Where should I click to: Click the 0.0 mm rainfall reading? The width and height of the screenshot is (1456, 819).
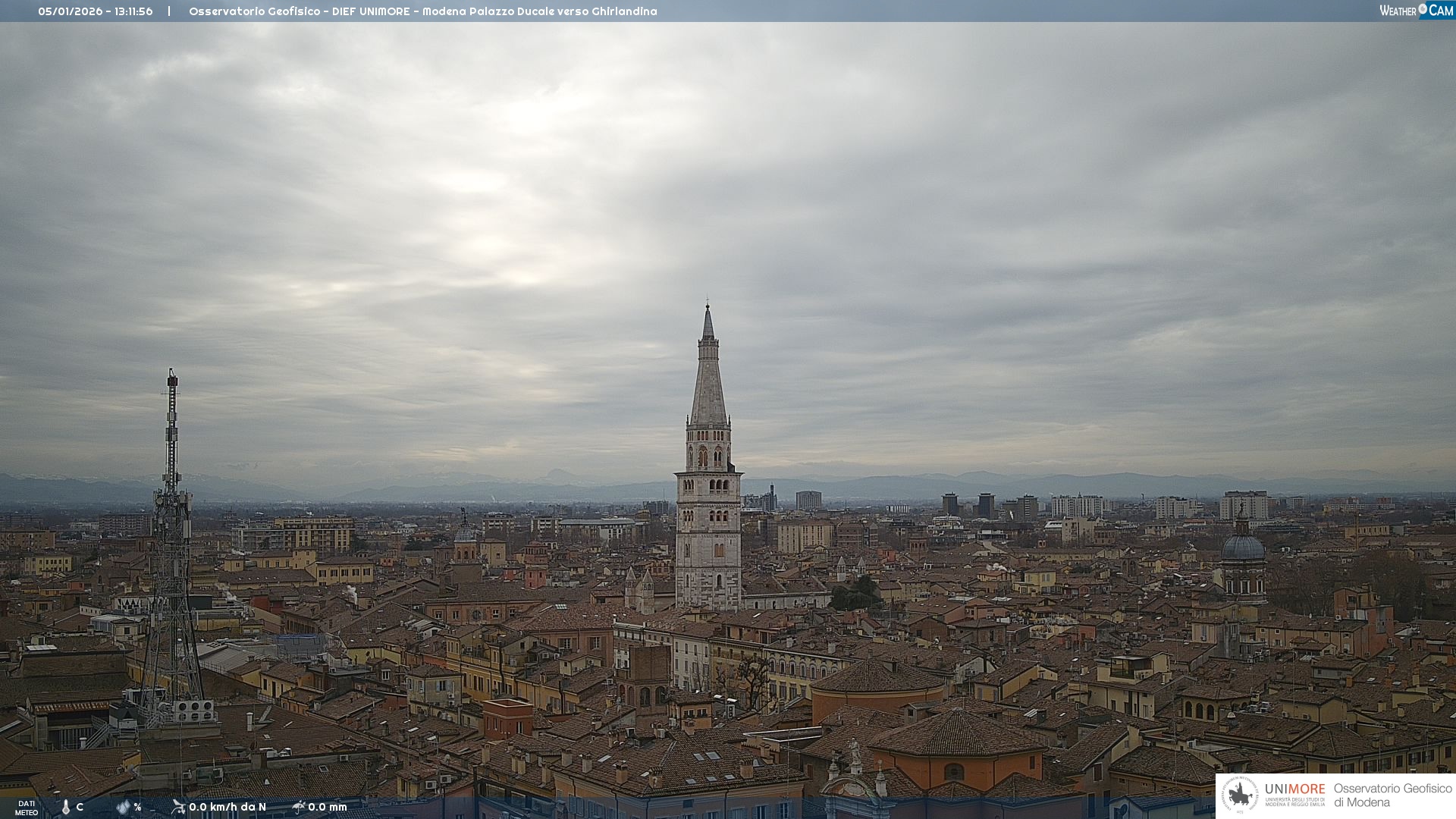(328, 807)
